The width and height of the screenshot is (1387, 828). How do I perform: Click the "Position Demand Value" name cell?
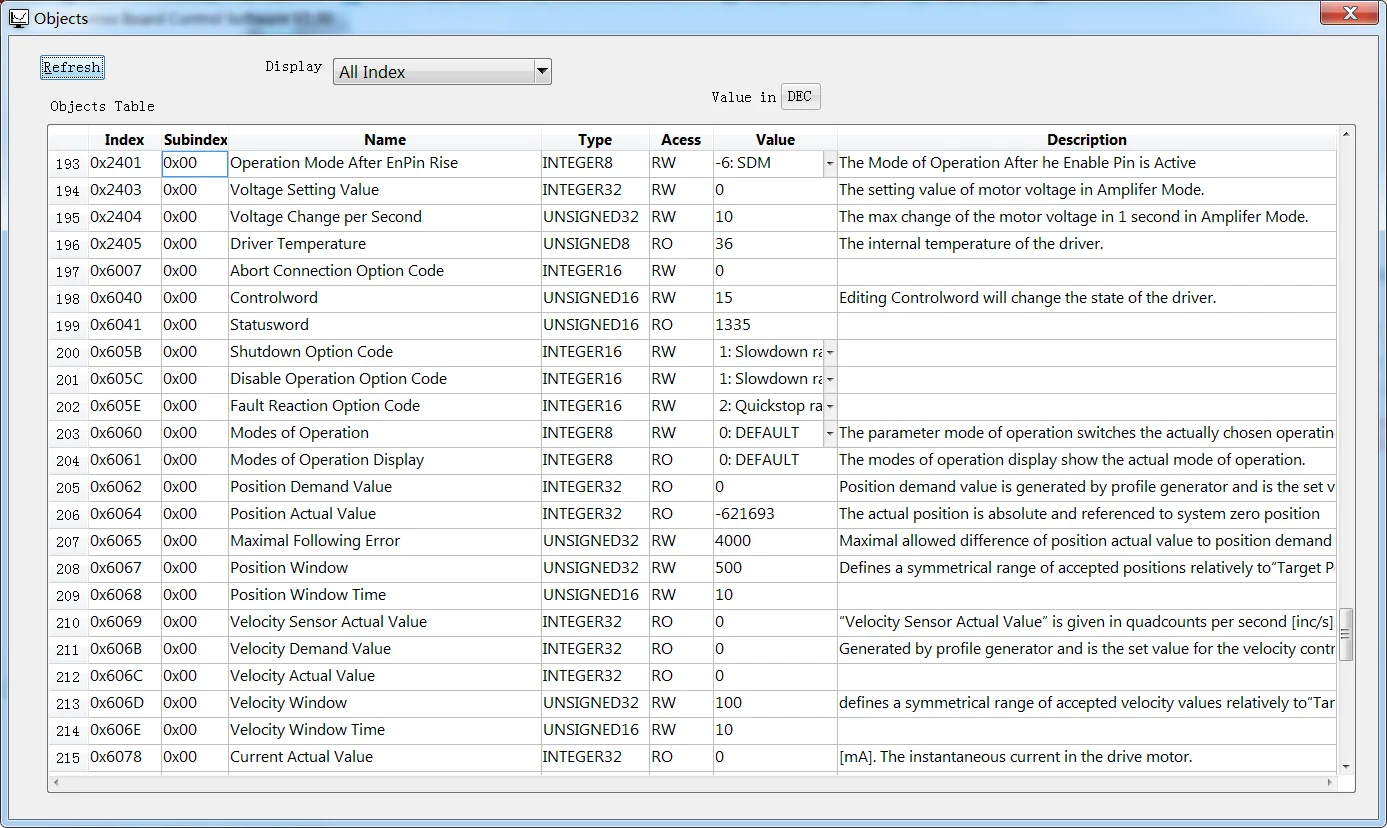click(x=385, y=487)
